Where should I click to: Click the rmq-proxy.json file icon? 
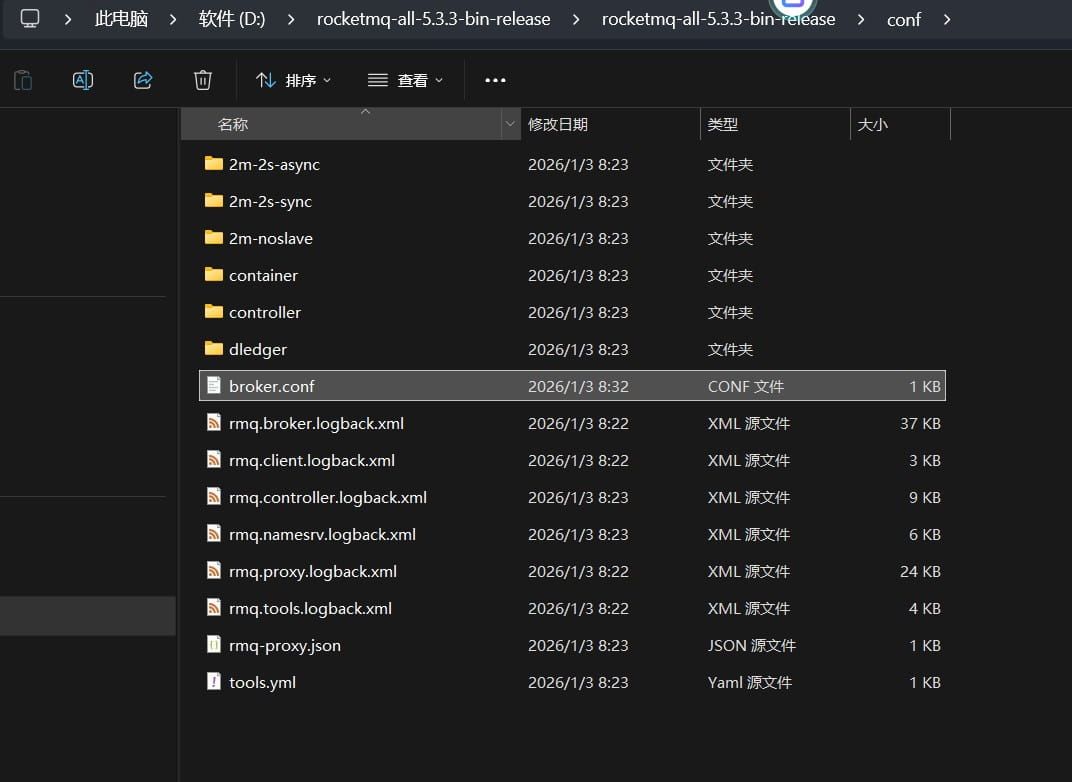(x=213, y=645)
